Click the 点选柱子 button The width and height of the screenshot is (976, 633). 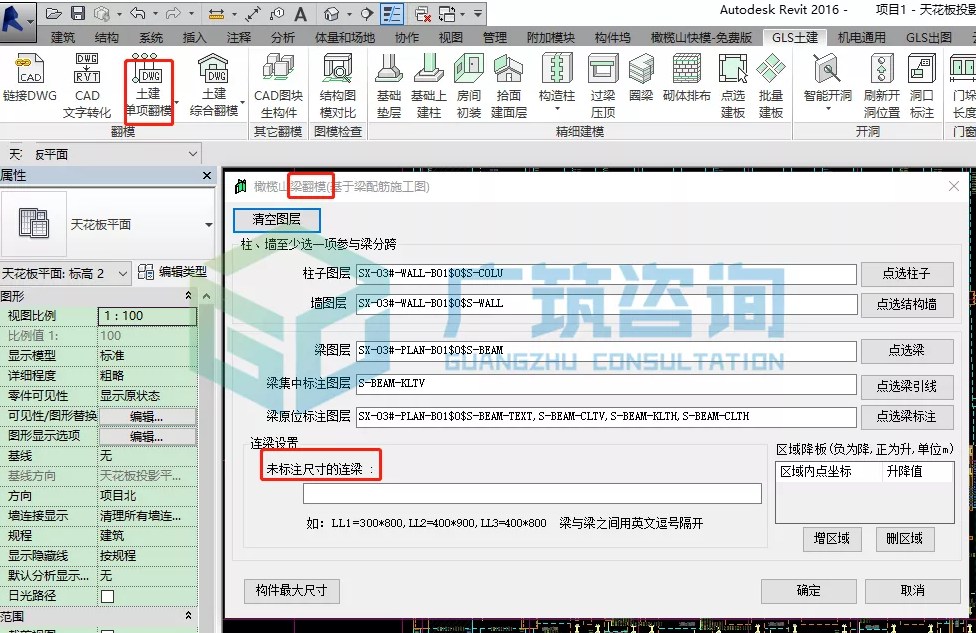coord(907,274)
